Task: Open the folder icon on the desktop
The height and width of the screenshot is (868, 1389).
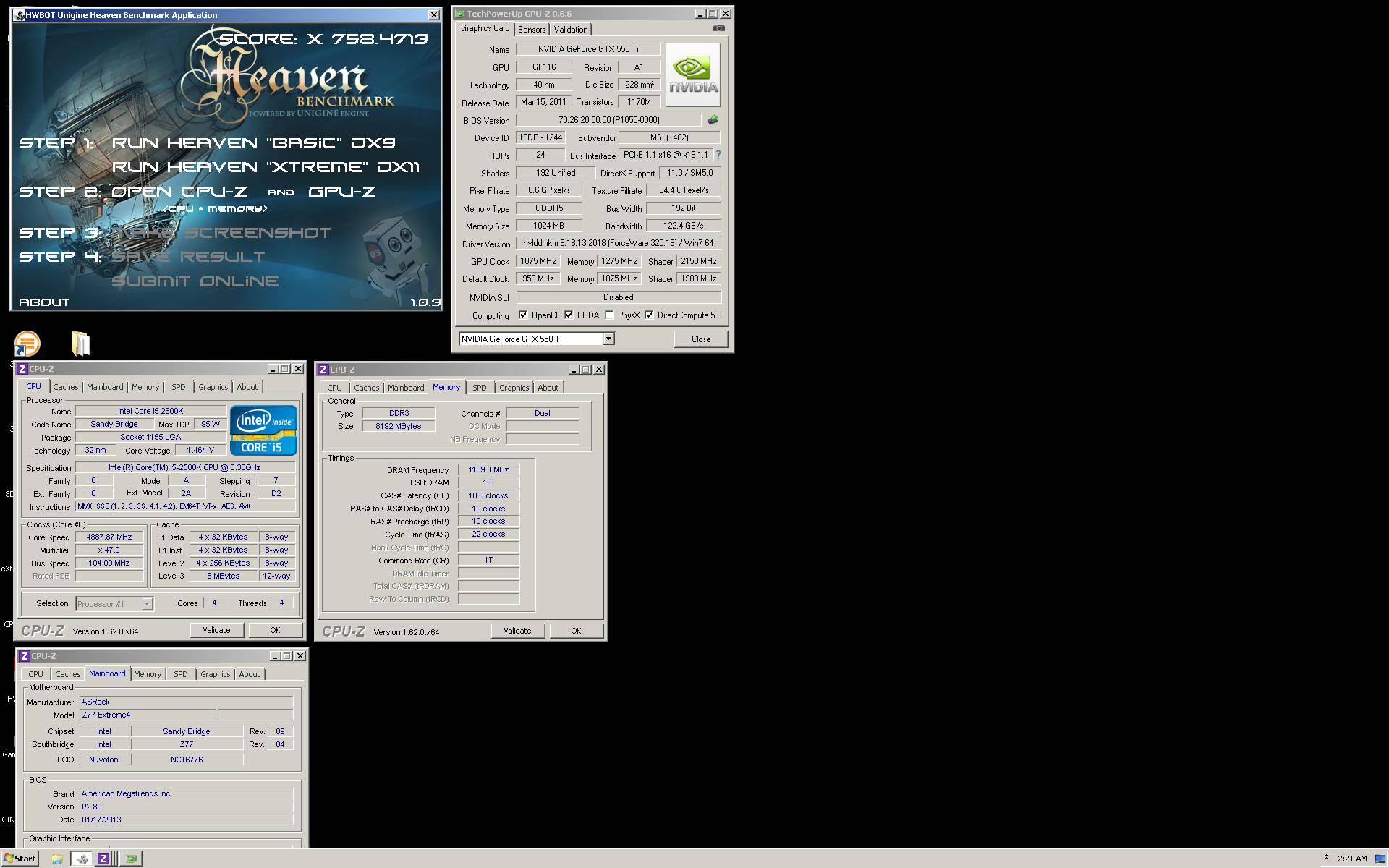Action: pyautogui.click(x=80, y=344)
